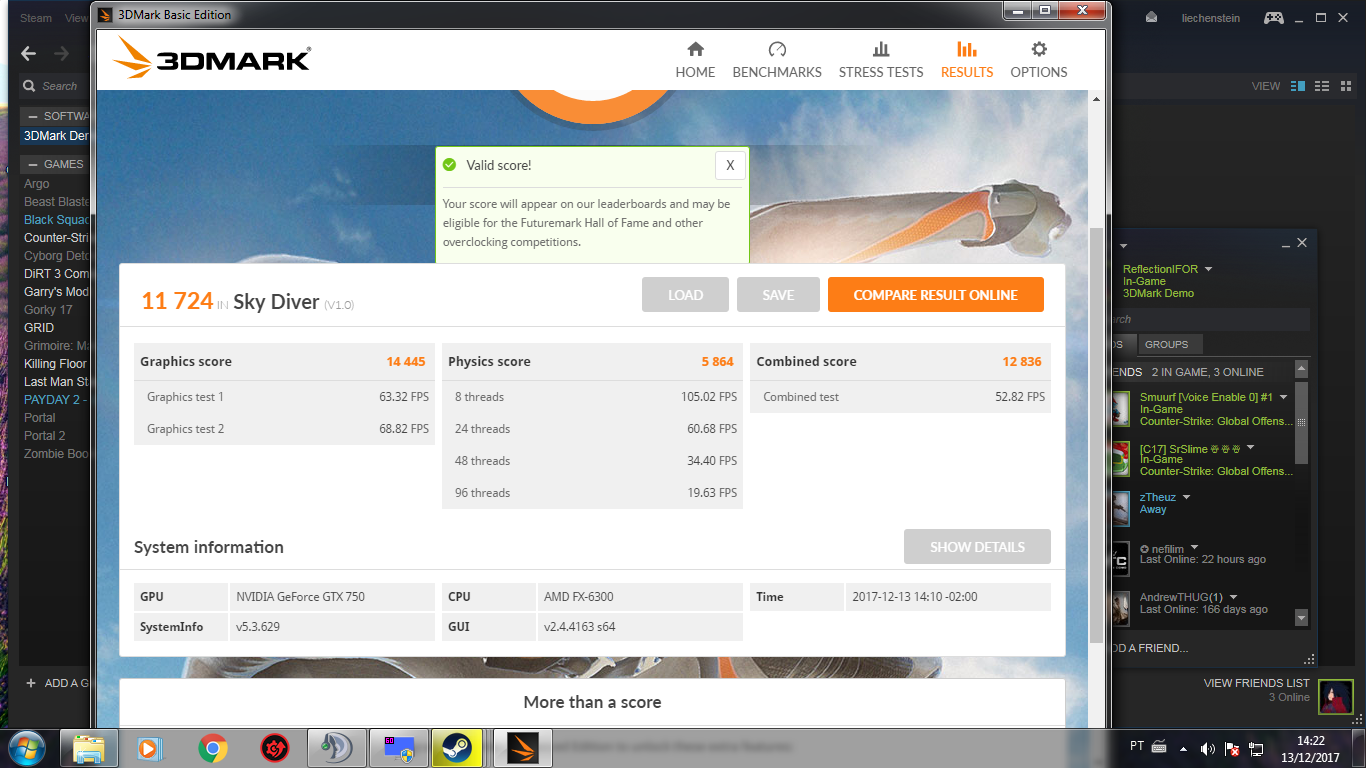Viewport: 1366px width, 768px height.
Task: Click the SHOW DETAILS button
Action: pyautogui.click(x=977, y=547)
